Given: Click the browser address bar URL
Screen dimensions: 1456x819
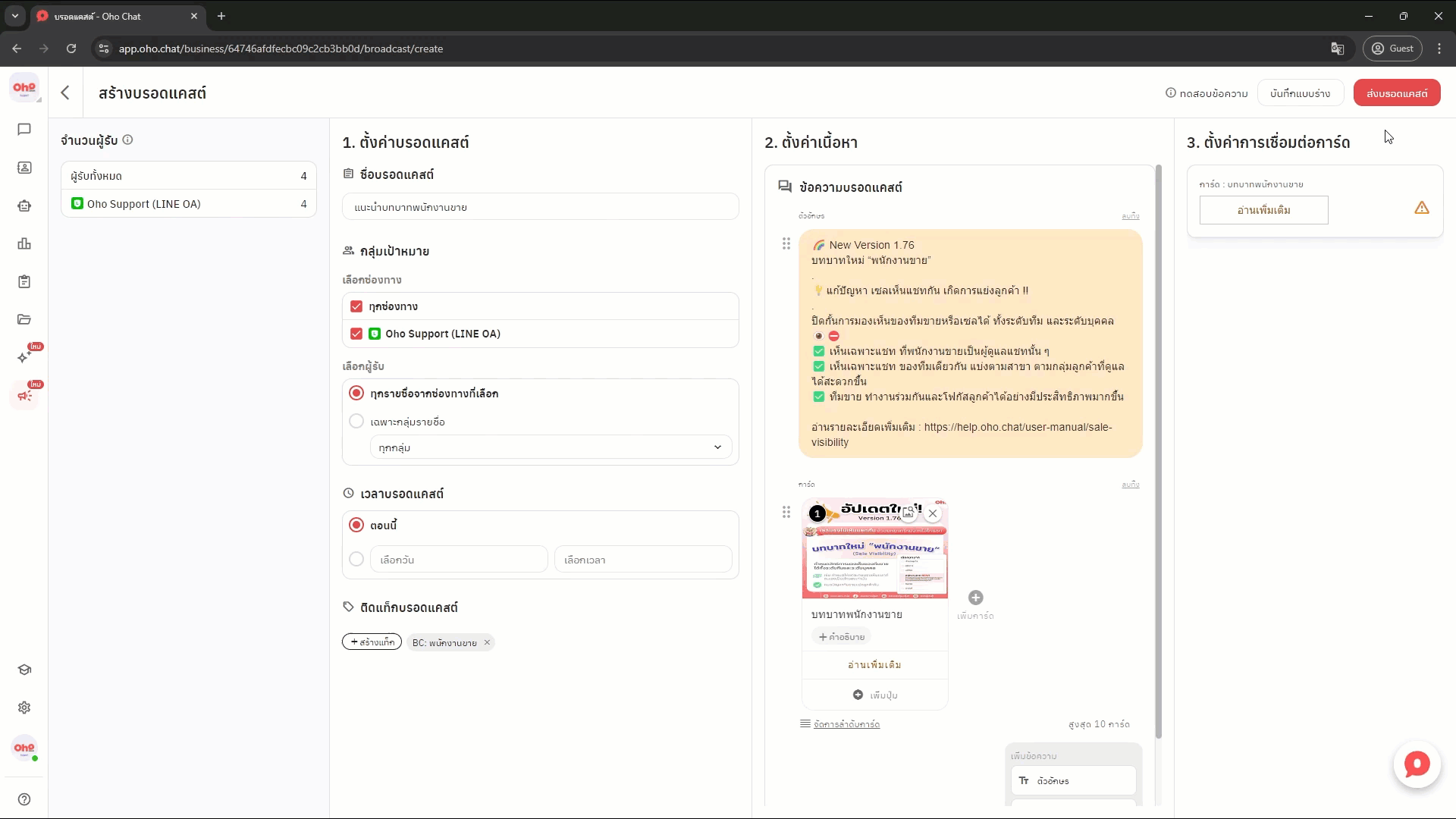Looking at the screenshot, I should coord(281,49).
